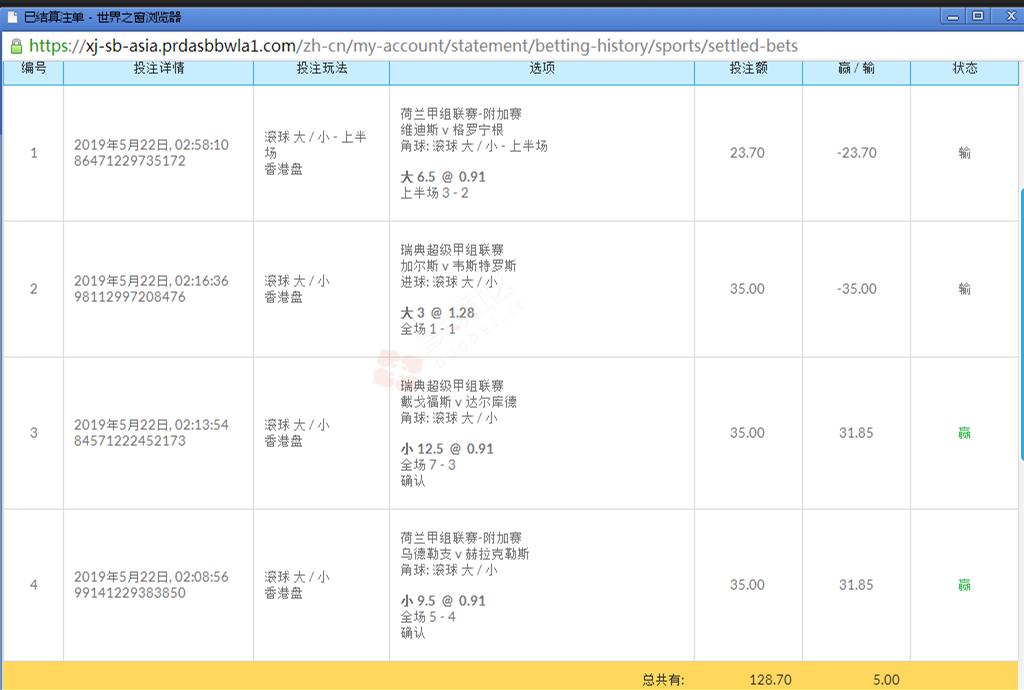Click the page document icon in title bar
1024x690 pixels.
(x=12, y=17)
